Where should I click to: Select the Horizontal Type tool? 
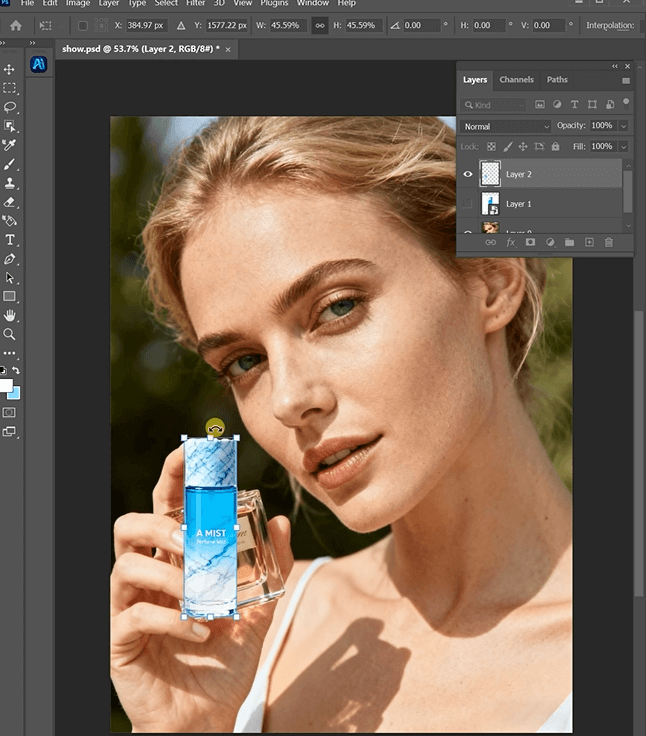coord(10,240)
